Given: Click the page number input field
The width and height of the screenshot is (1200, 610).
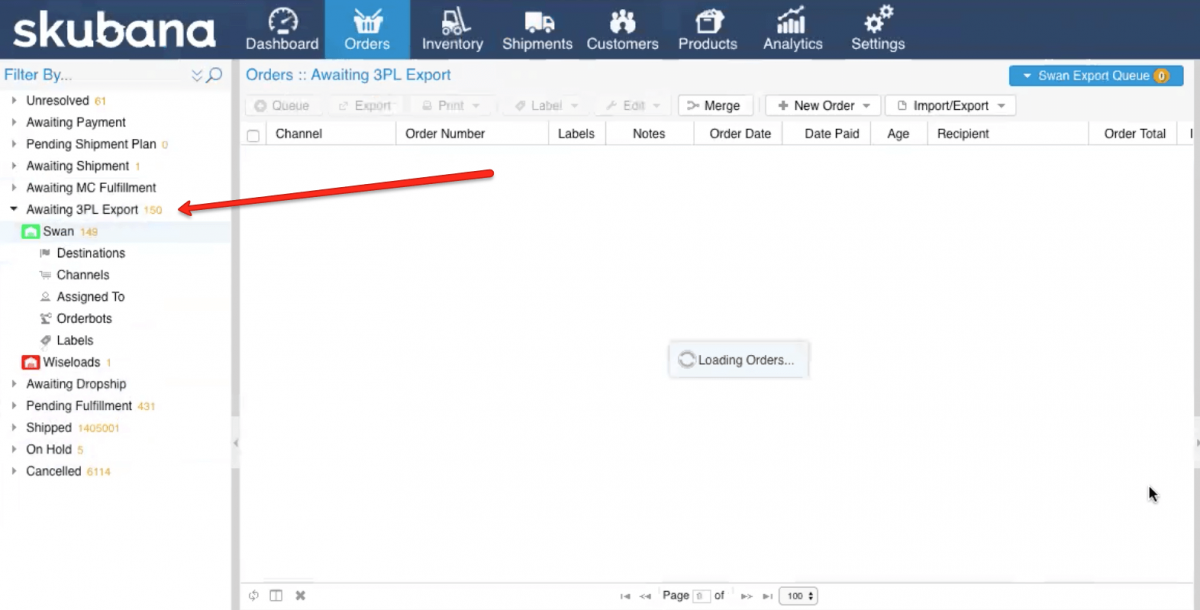Looking at the screenshot, I should [x=701, y=596].
